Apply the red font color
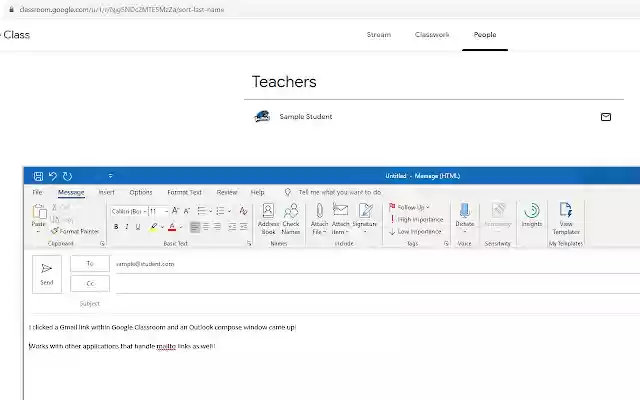The width and height of the screenshot is (640, 400). [x=172, y=227]
